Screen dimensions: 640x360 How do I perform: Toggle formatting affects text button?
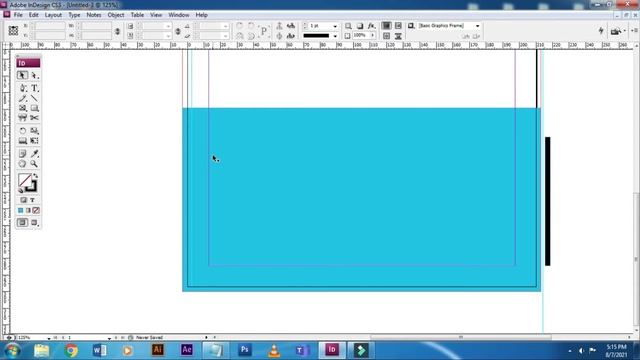pos(33,200)
